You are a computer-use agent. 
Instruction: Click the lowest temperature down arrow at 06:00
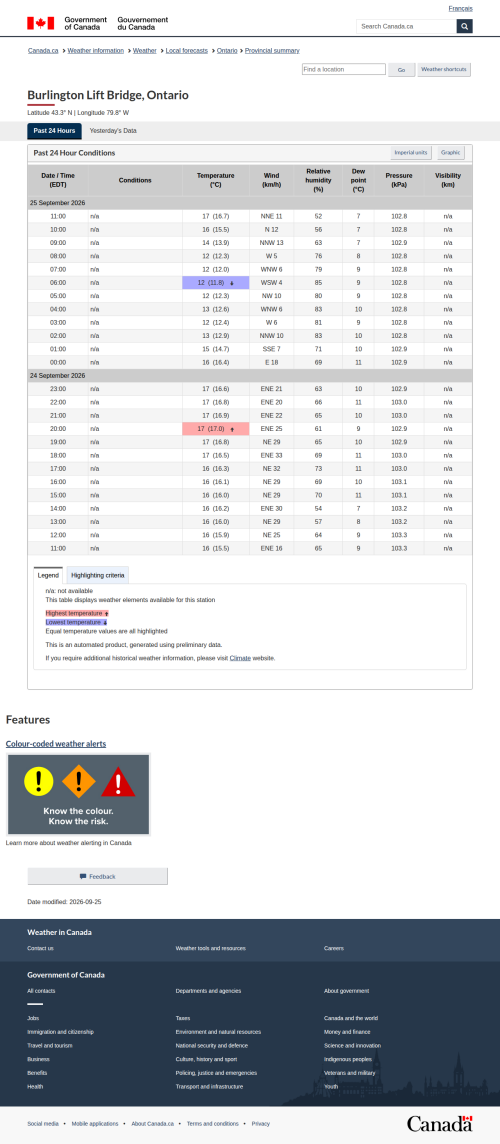231,283
